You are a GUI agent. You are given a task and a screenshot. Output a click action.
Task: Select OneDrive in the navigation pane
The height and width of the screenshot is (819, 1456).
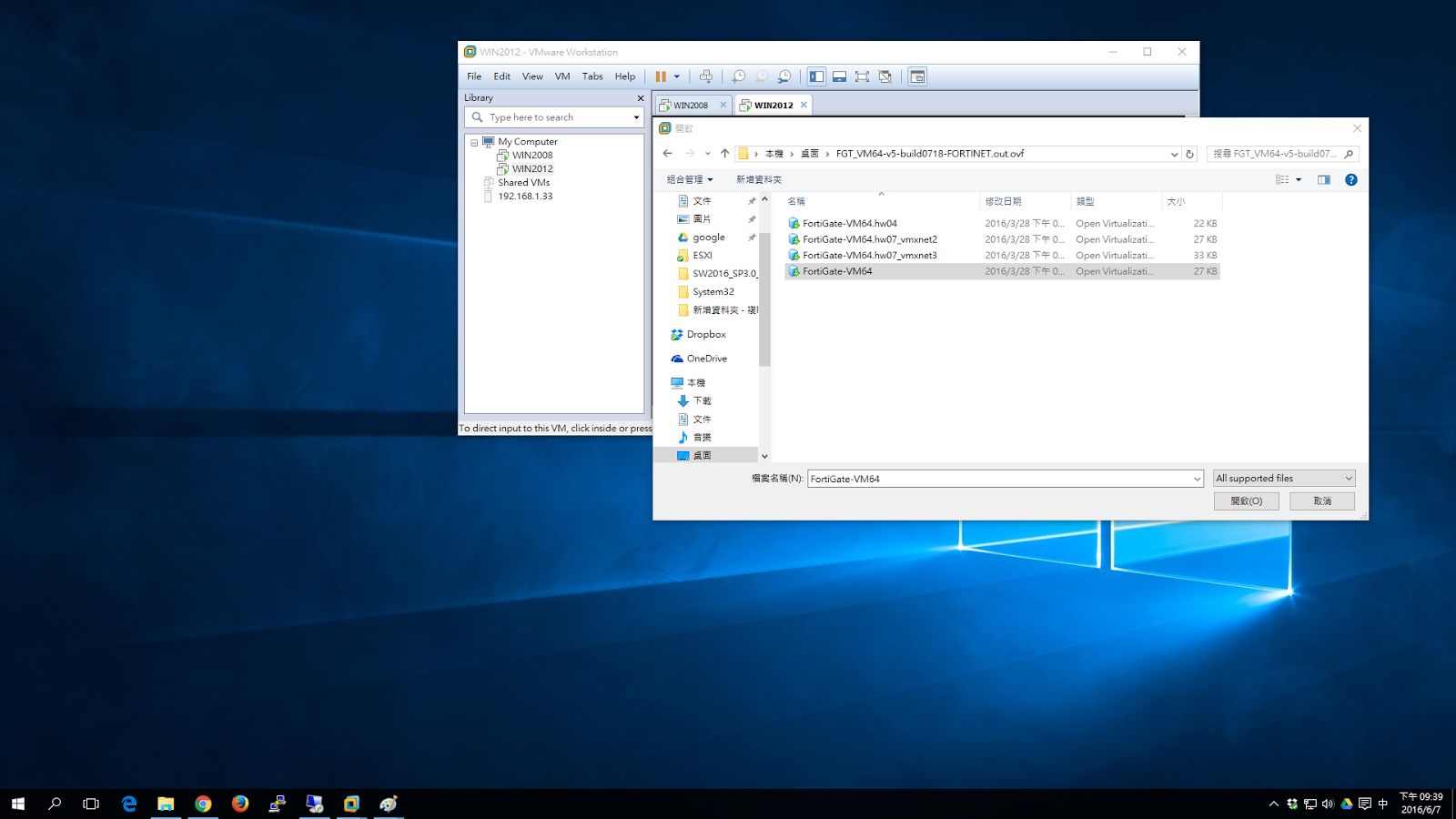click(x=706, y=359)
